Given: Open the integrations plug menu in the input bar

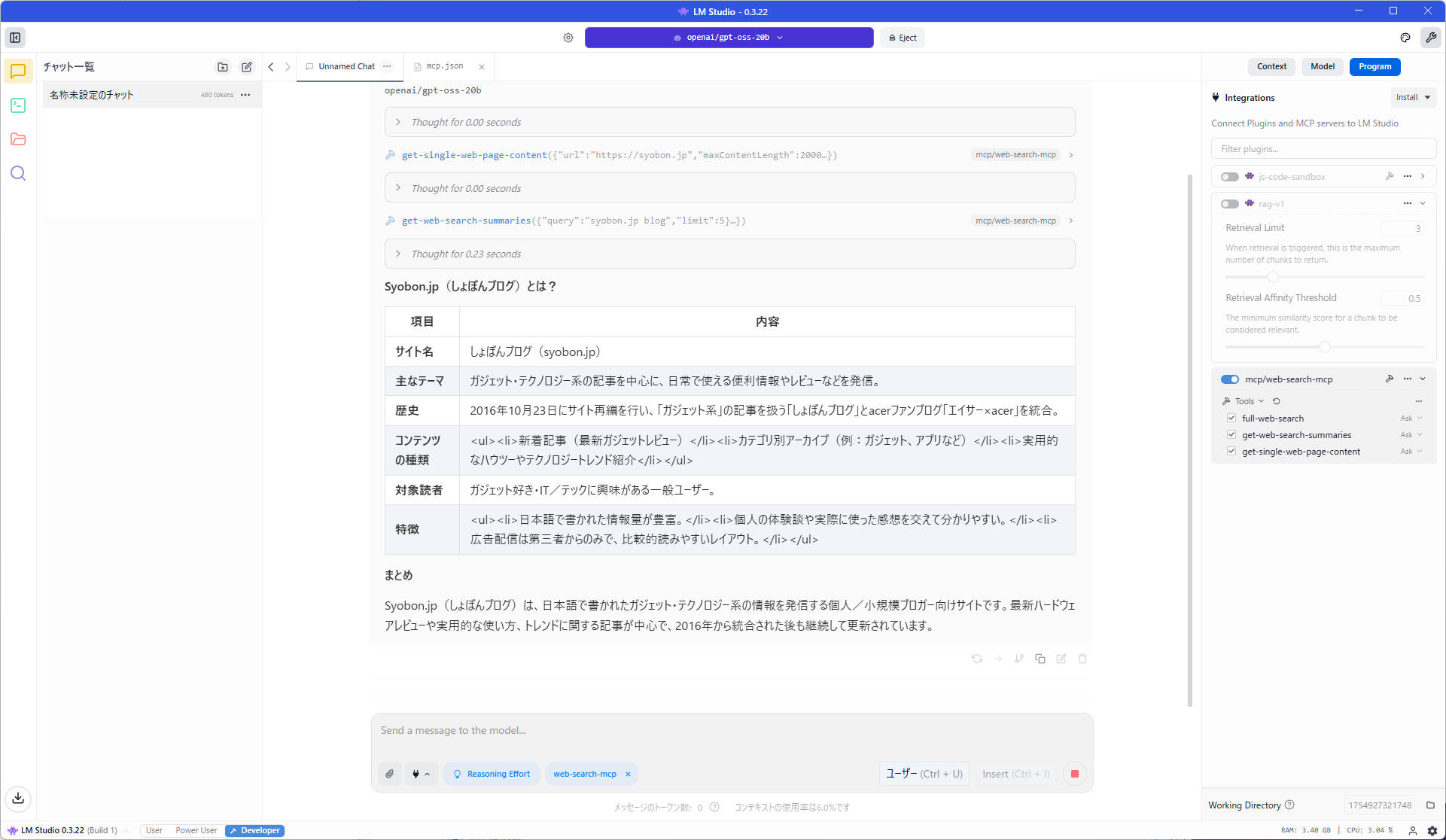Looking at the screenshot, I should [421, 774].
